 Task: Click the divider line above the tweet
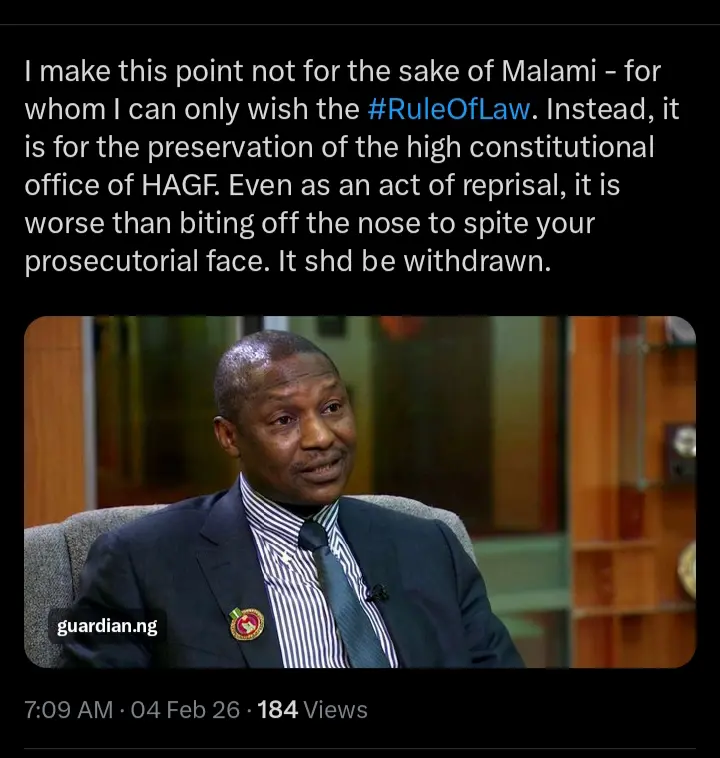[x=360, y=24]
